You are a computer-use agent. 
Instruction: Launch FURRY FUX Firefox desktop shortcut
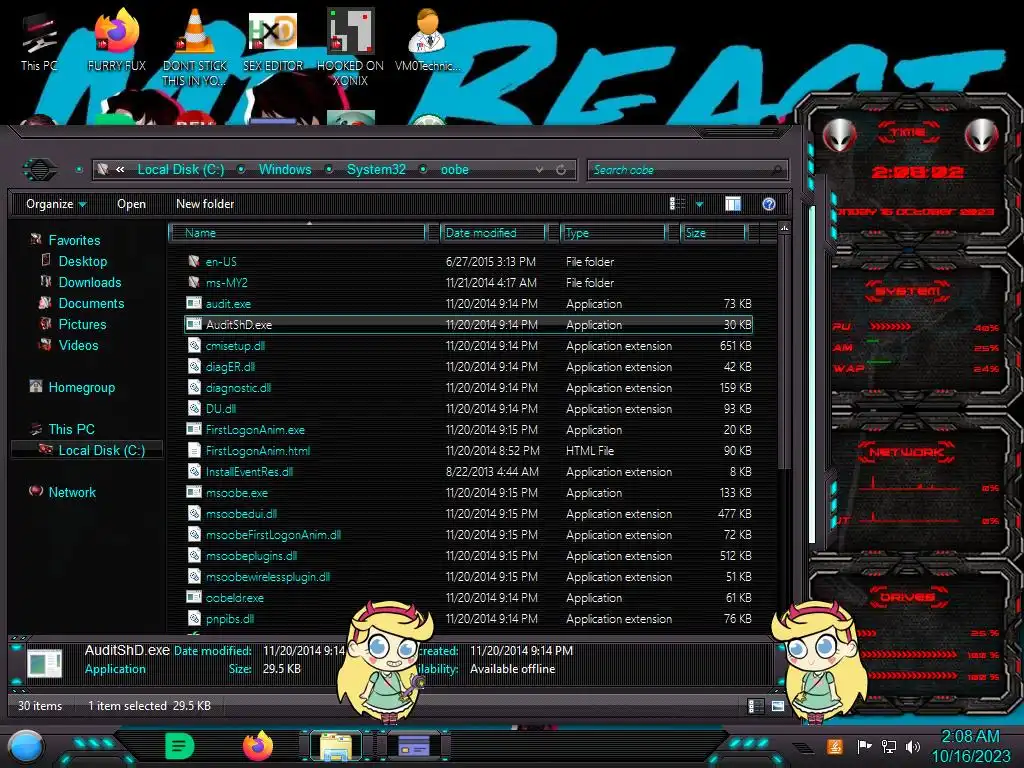click(x=116, y=42)
